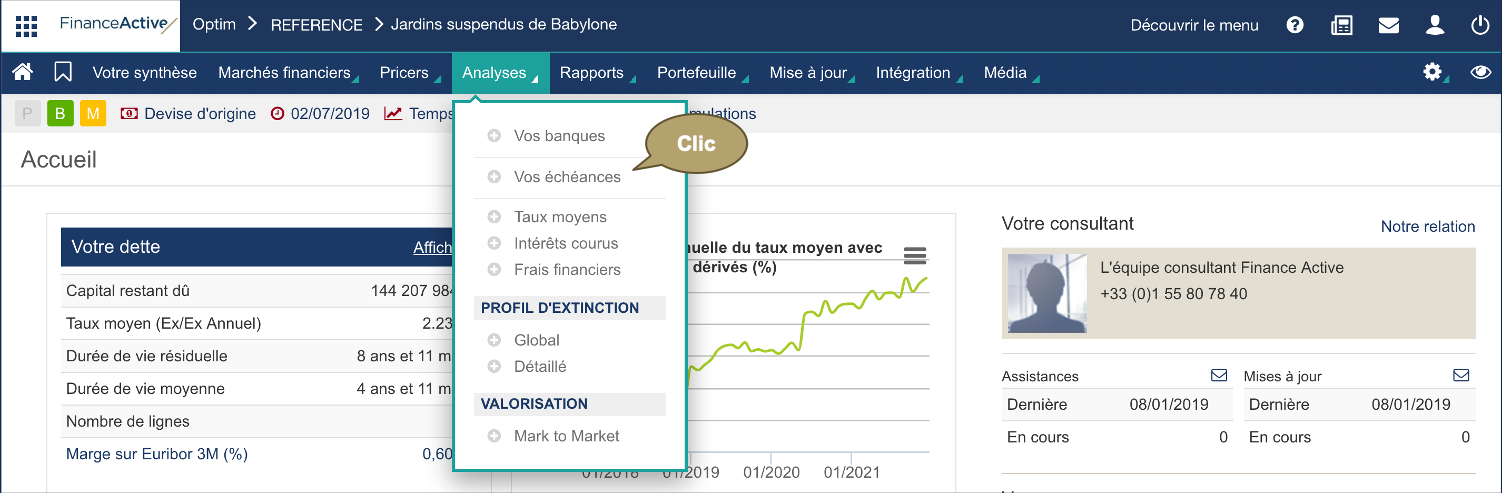Open the help question mark icon
This screenshot has width=1502, height=493.
coord(1295,25)
